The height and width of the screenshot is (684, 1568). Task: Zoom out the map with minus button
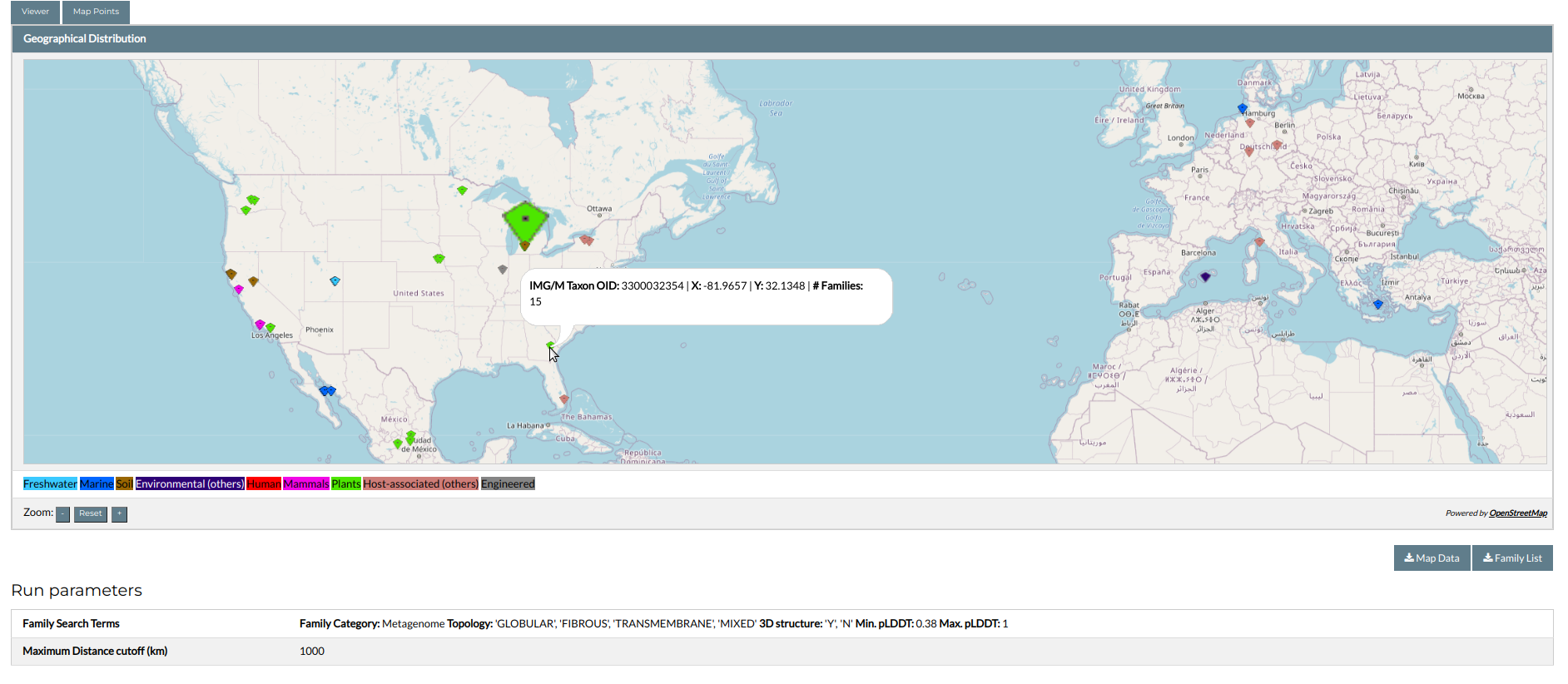click(x=62, y=514)
